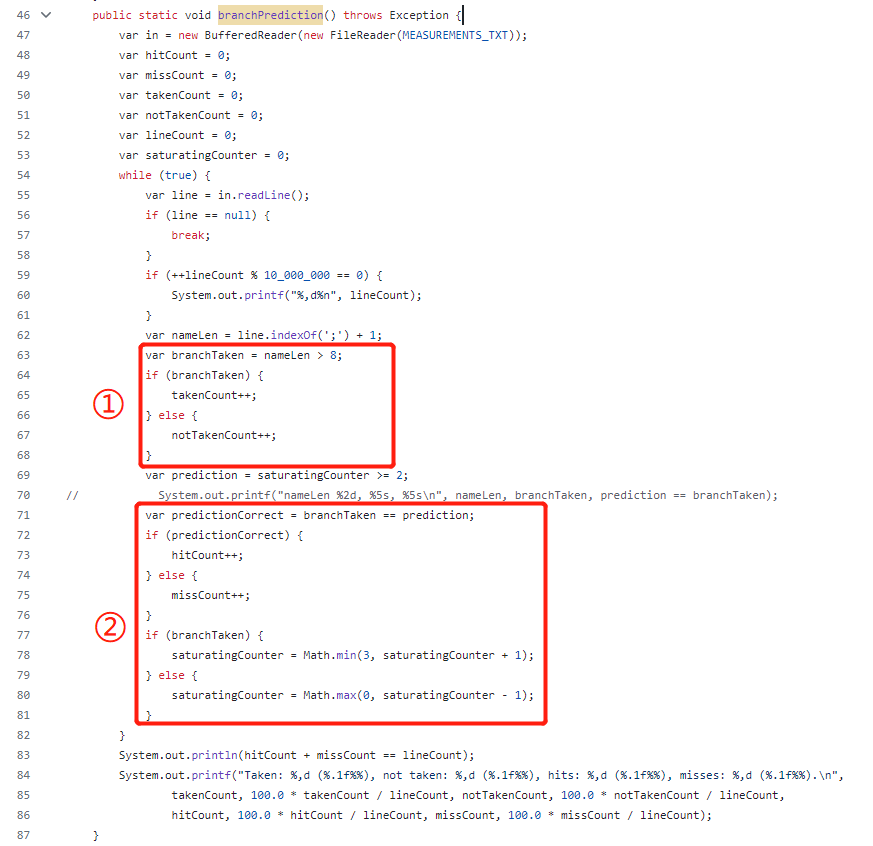Click the indexOf method call
The height and width of the screenshot is (846, 873).
(x=293, y=335)
